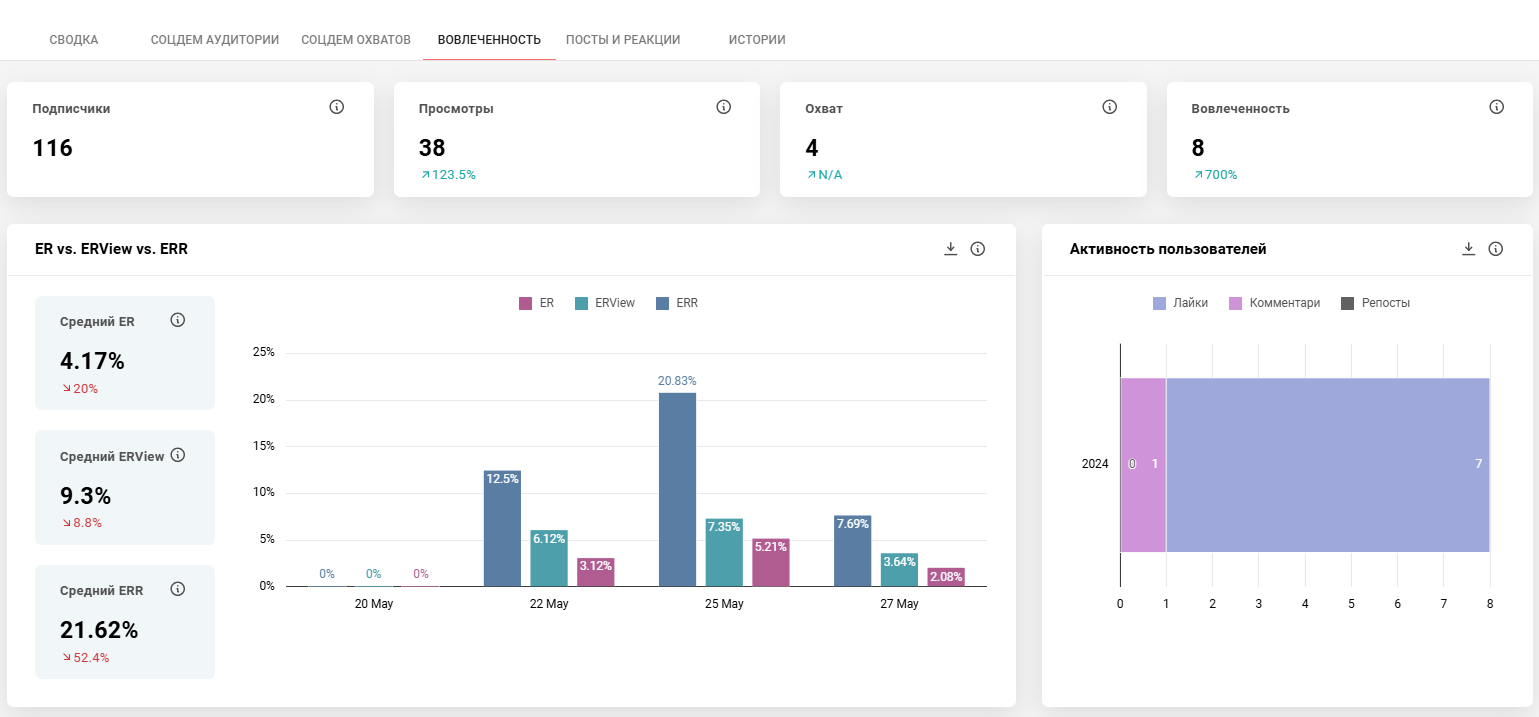Click the 5.21% ER bar for 25 May
The height and width of the screenshot is (717, 1539).
[771, 562]
